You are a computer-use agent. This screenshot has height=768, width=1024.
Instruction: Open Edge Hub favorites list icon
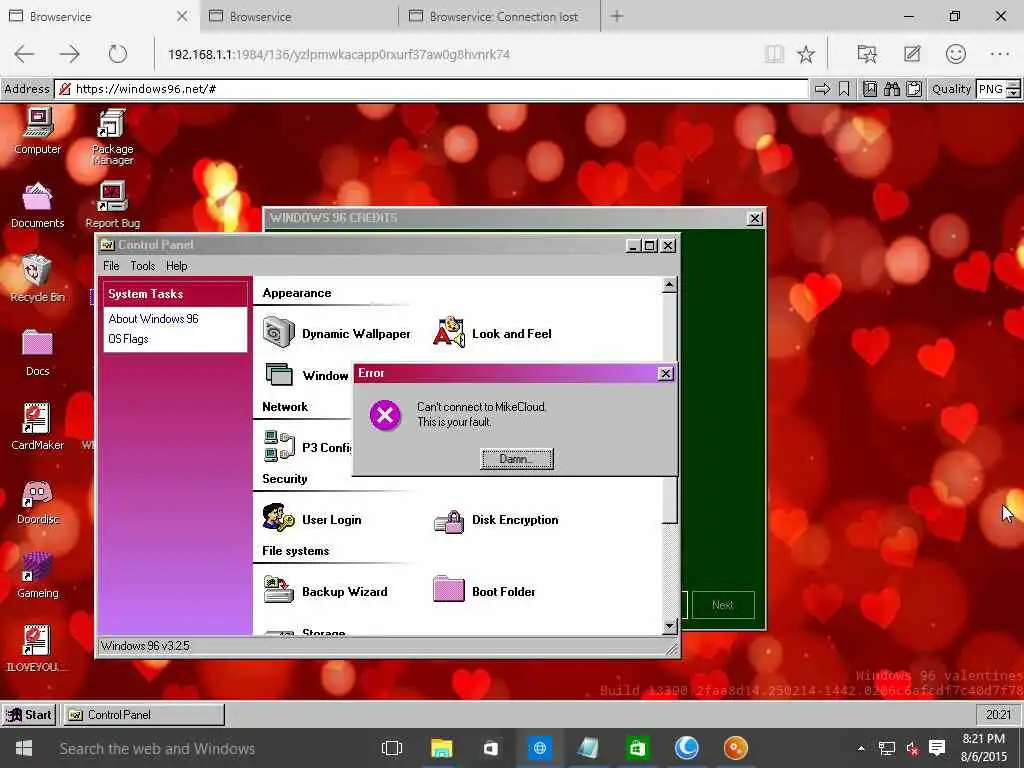coord(867,54)
